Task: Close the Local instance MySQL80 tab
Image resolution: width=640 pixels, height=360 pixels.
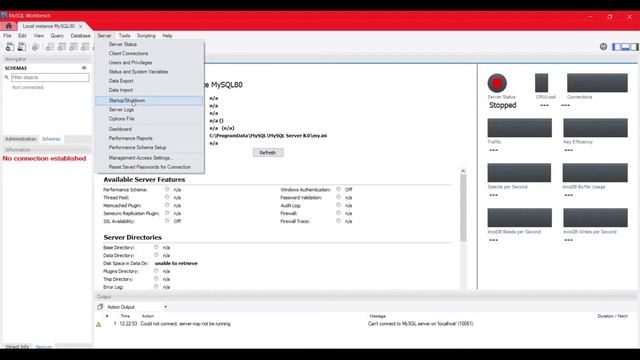Action: tap(80, 26)
